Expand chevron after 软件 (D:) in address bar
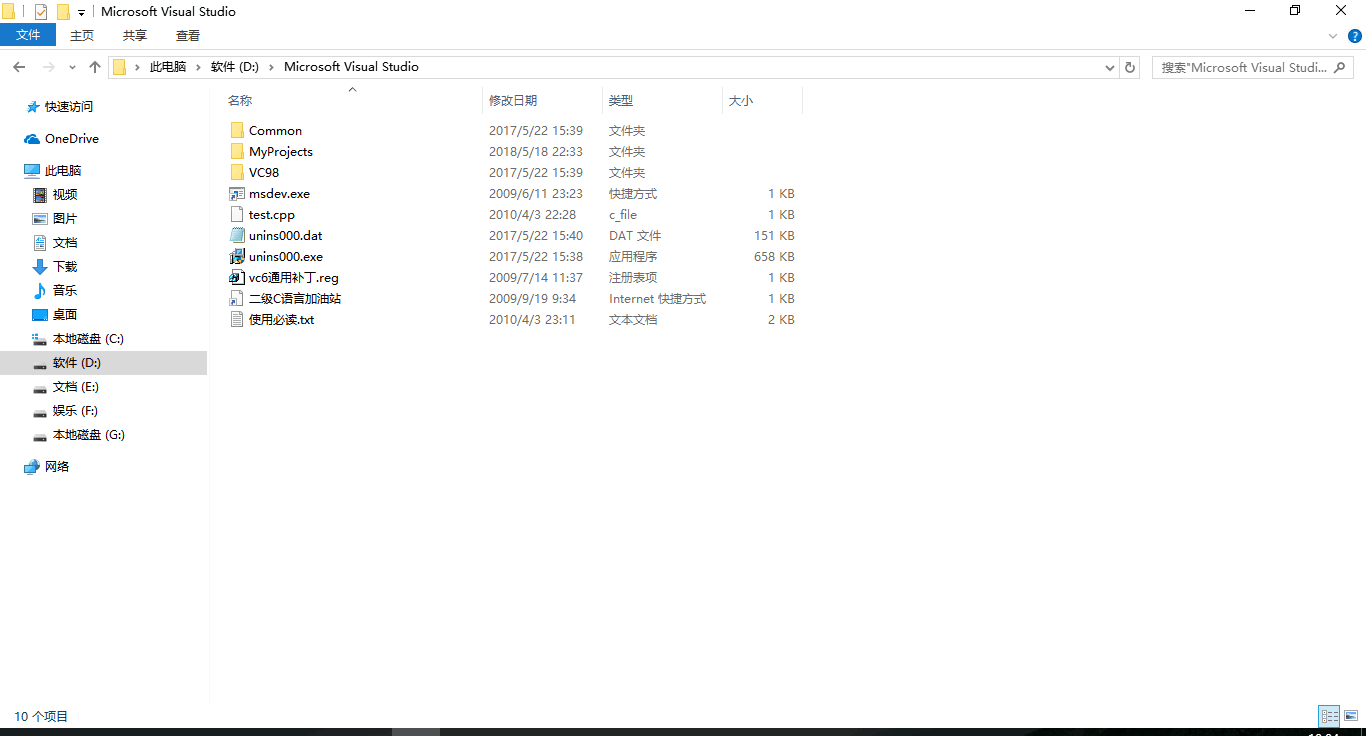The height and width of the screenshot is (736, 1366). [x=271, y=67]
